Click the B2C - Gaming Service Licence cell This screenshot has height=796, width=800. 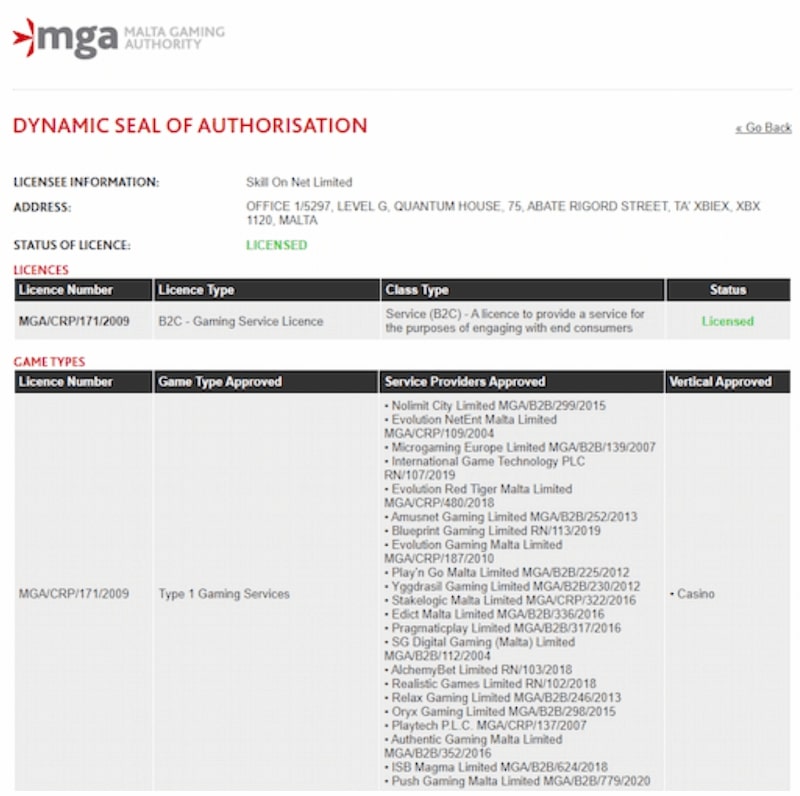point(241,321)
